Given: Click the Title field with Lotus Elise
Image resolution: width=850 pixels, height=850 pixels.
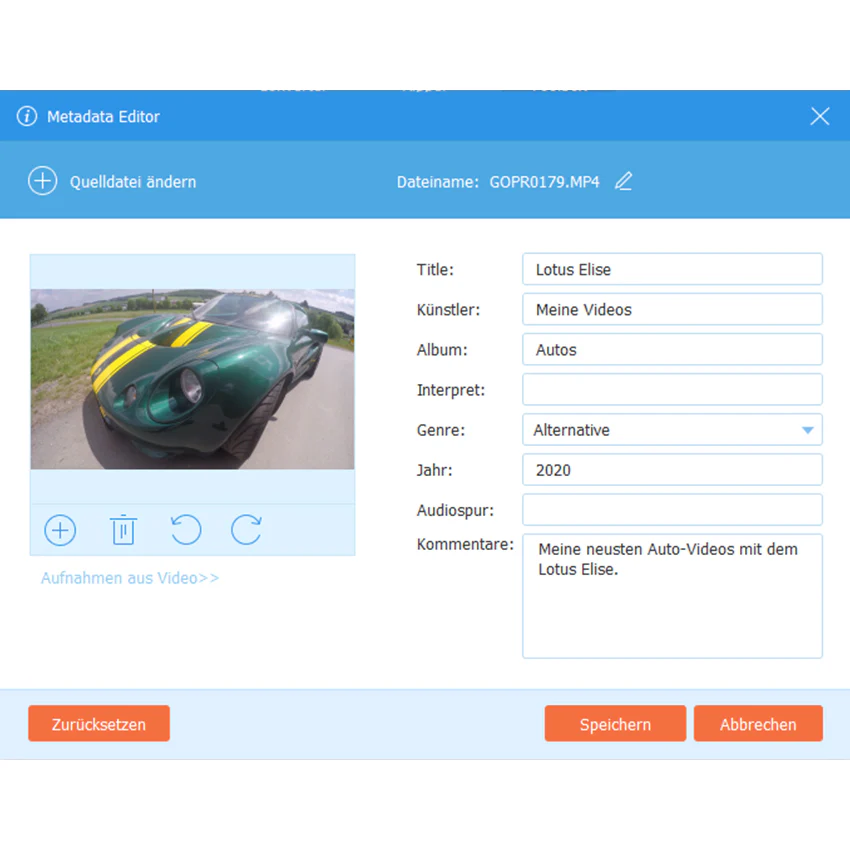Looking at the screenshot, I should point(672,269).
